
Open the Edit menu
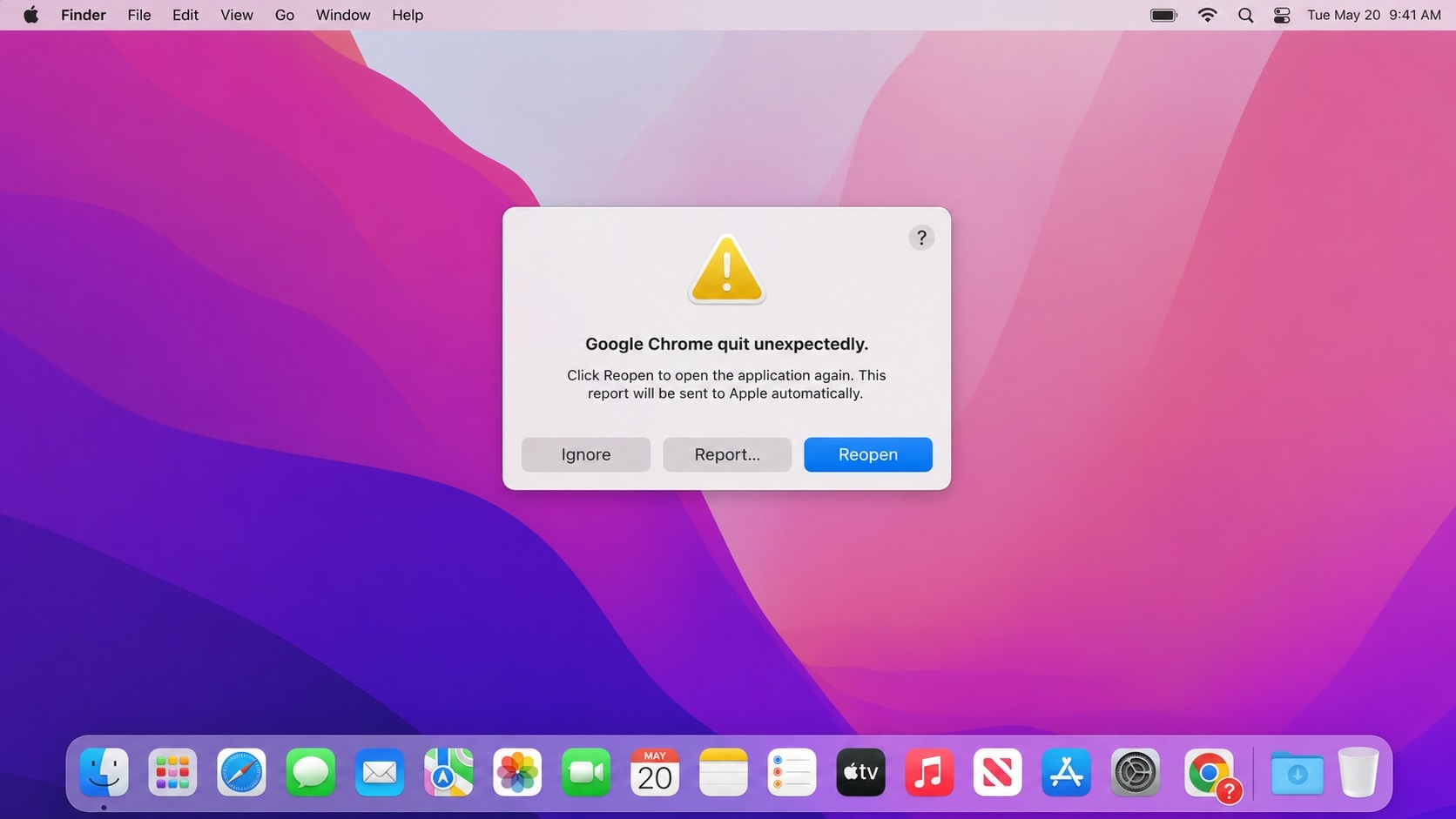click(x=185, y=15)
